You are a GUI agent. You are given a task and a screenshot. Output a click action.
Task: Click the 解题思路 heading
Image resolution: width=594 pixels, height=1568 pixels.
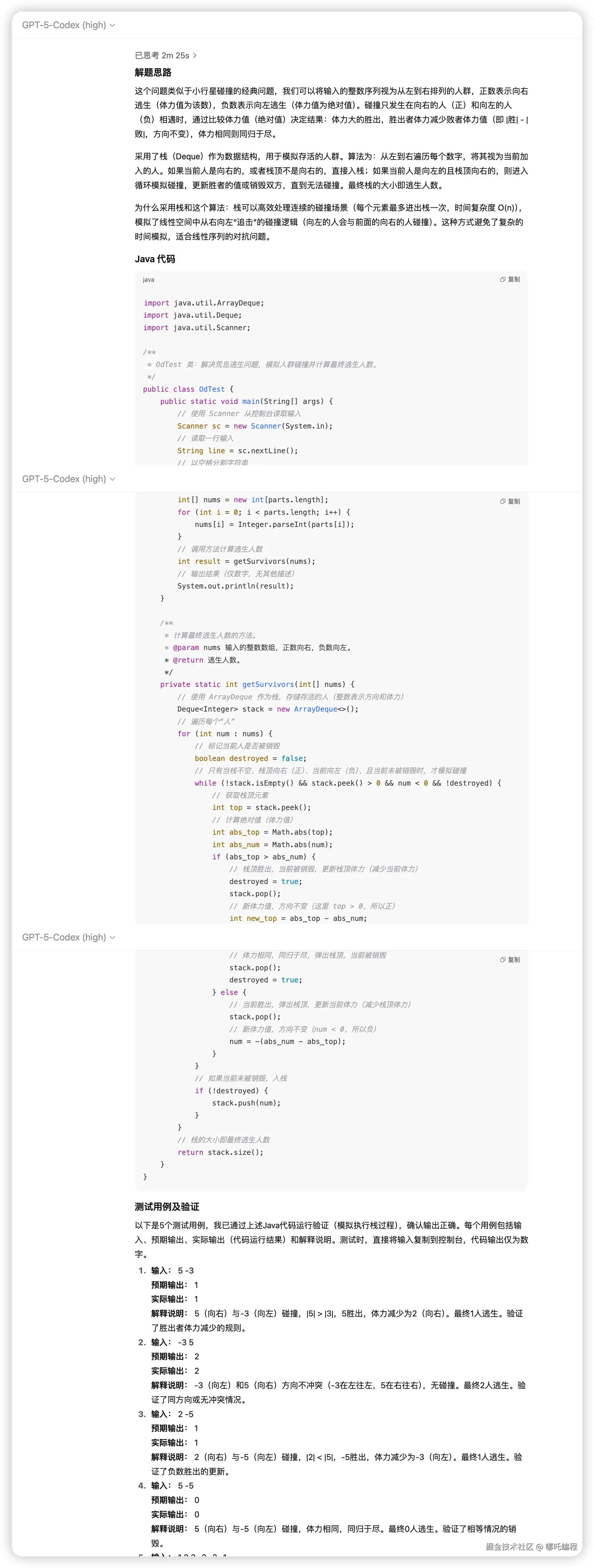pyautogui.click(x=153, y=72)
